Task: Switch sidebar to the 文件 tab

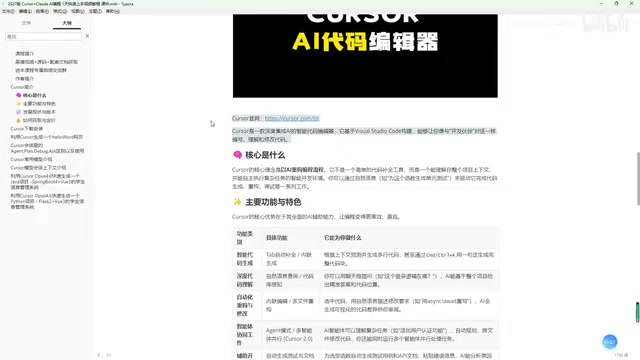Action: coord(26,23)
